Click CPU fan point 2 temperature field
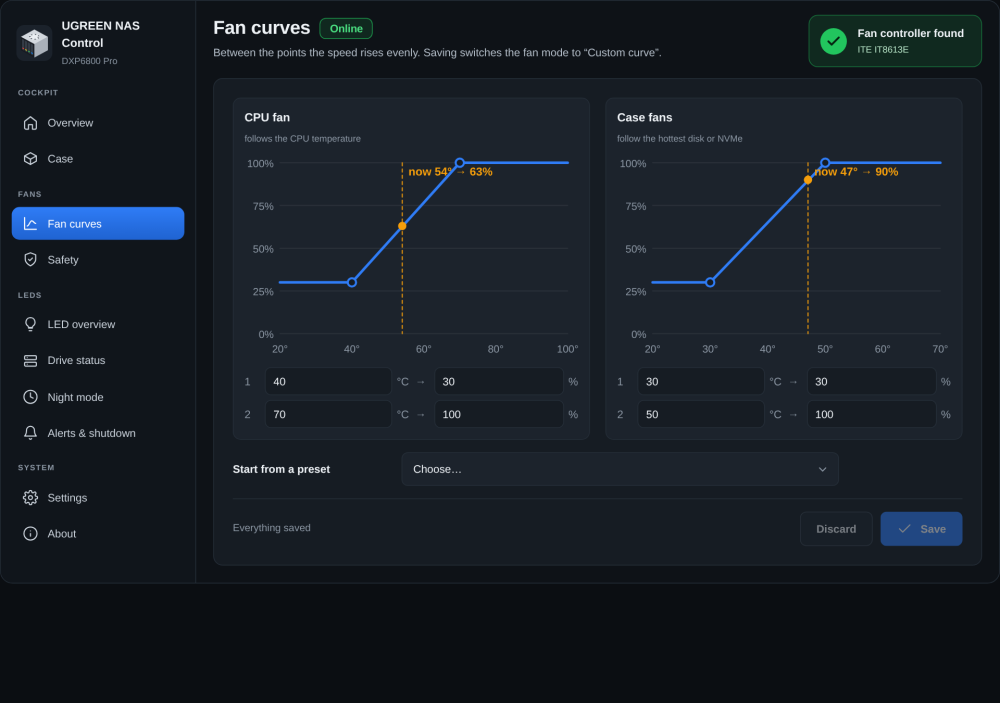 [328, 415]
